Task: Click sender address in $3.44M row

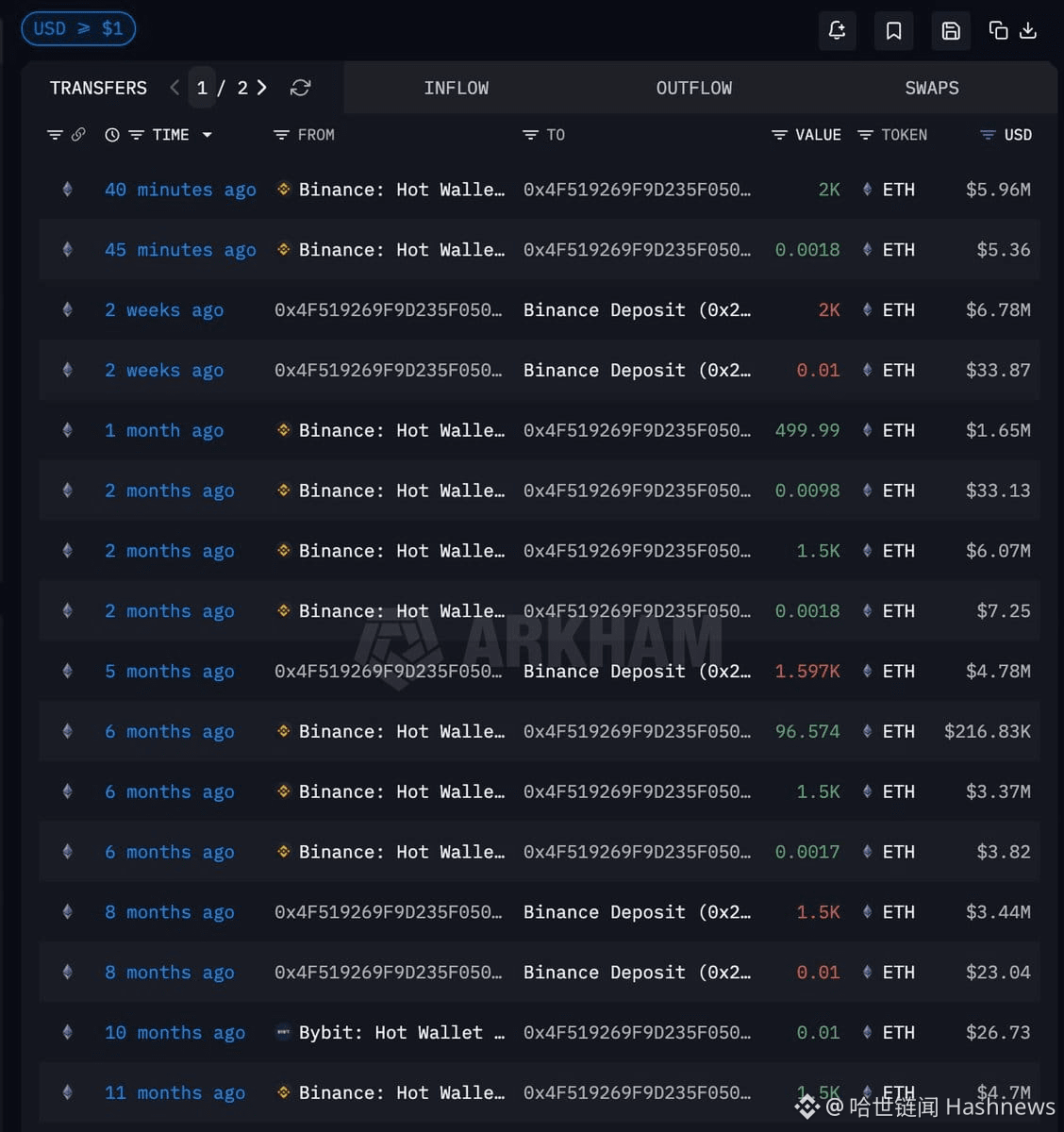Action: (x=388, y=912)
